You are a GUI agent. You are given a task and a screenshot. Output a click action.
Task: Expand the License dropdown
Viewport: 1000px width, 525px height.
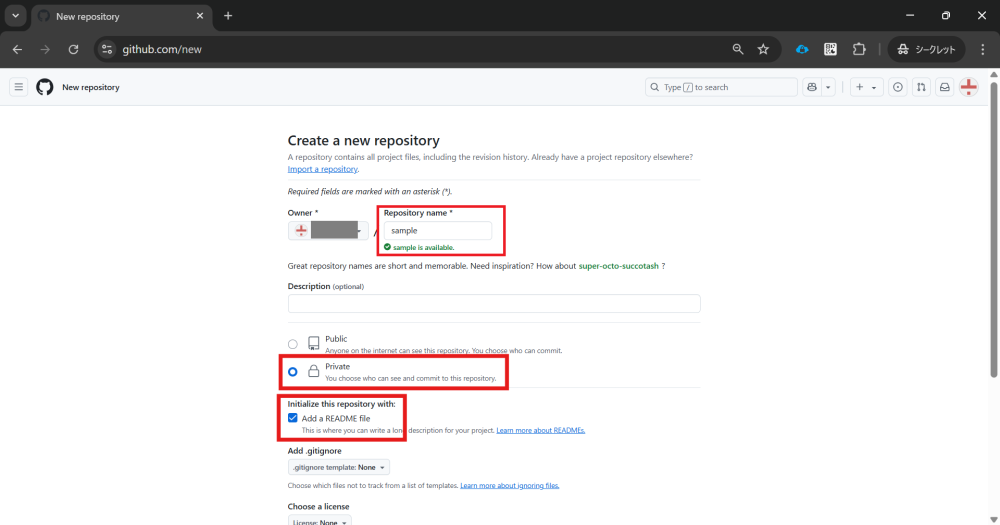(x=320, y=521)
